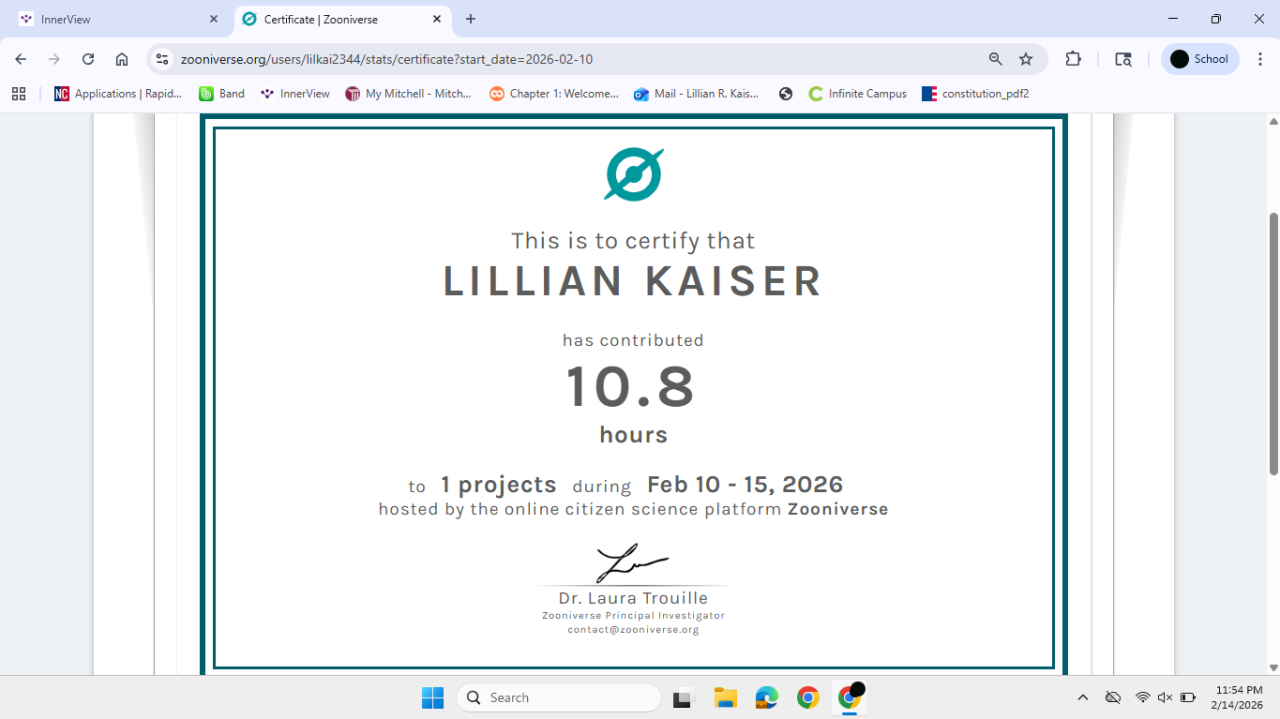Show hidden system tray icons

click(x=1082, y=698)
